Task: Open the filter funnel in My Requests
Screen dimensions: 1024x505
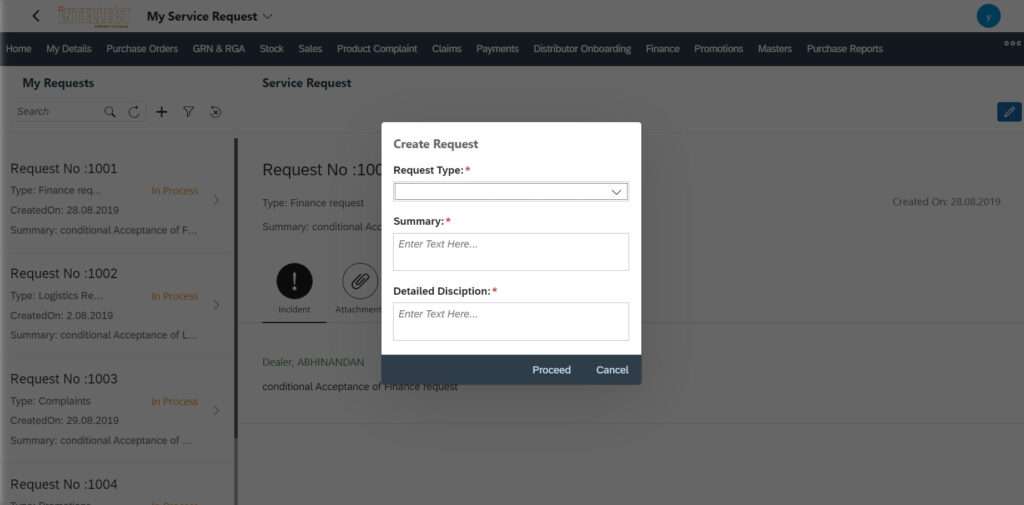Action: (x=188, y=112)
